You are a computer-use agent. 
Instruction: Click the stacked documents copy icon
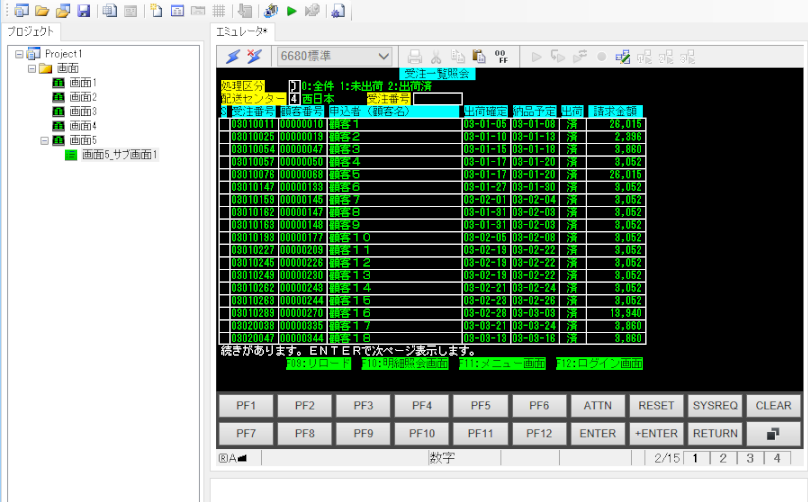pos(109,10)
